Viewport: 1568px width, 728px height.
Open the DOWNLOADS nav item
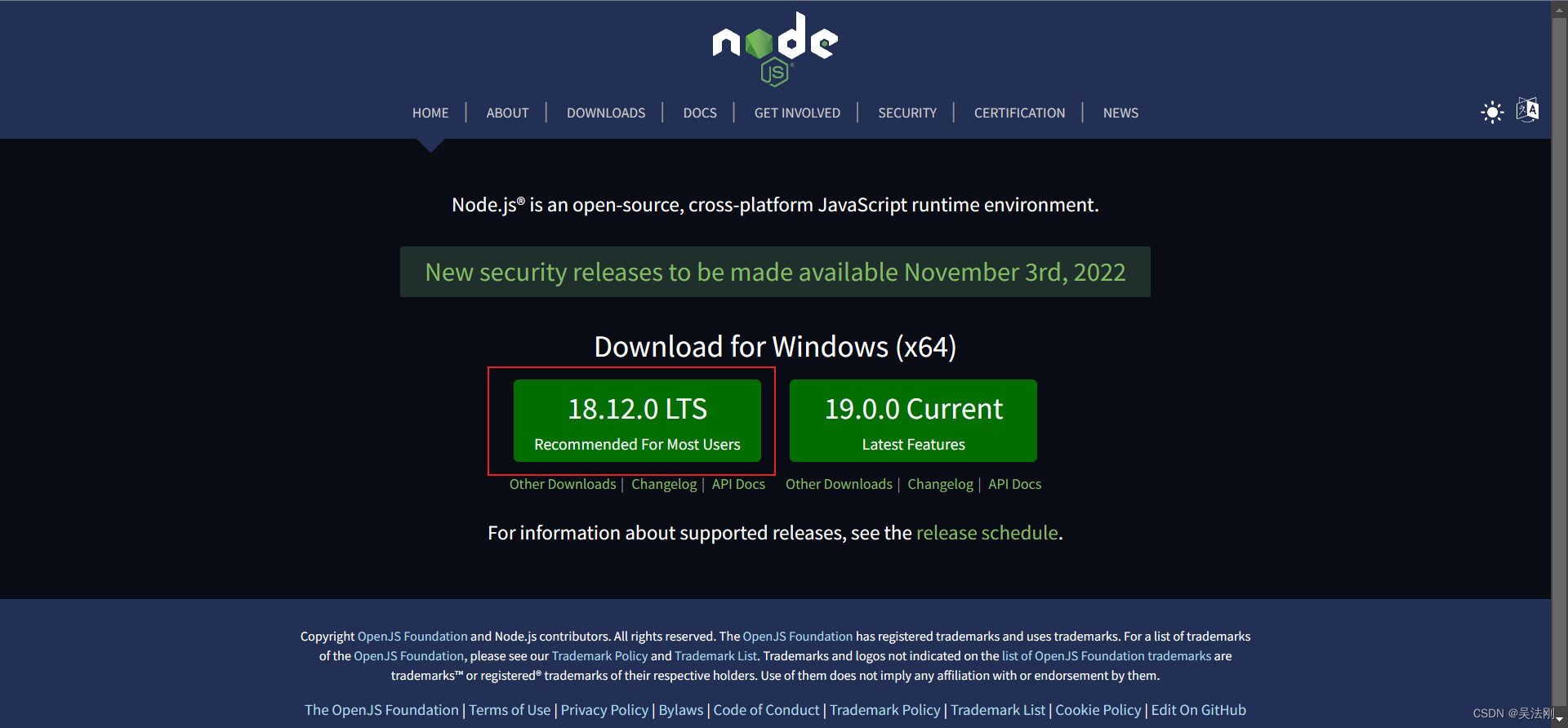(x=606, y=113)
